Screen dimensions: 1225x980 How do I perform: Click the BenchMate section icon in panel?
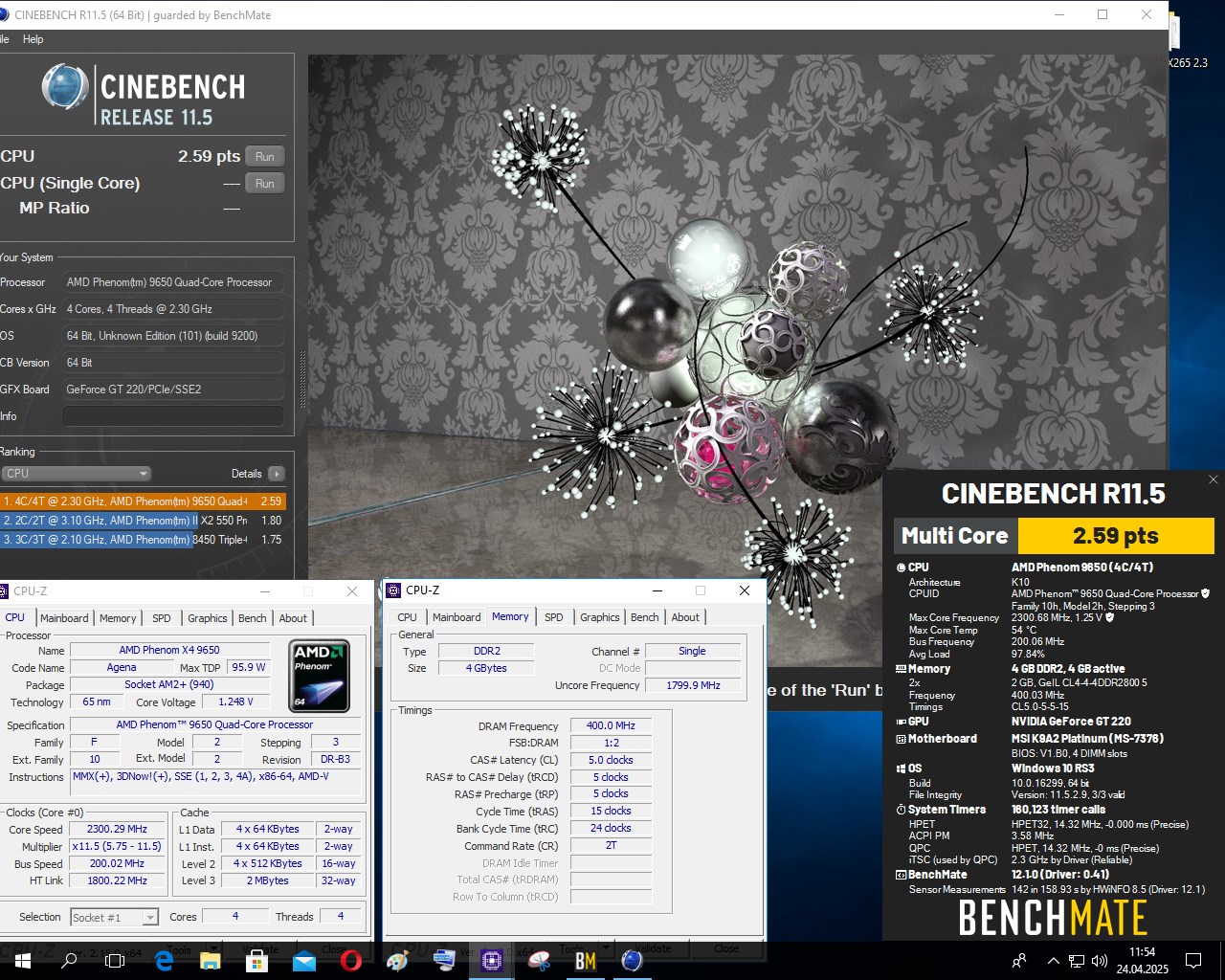pyautogui.click(x=901, y=875)
